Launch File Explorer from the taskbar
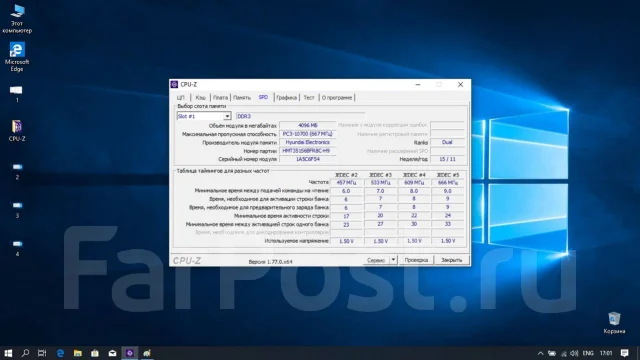640x360 pixels. [x=78, y=353]
